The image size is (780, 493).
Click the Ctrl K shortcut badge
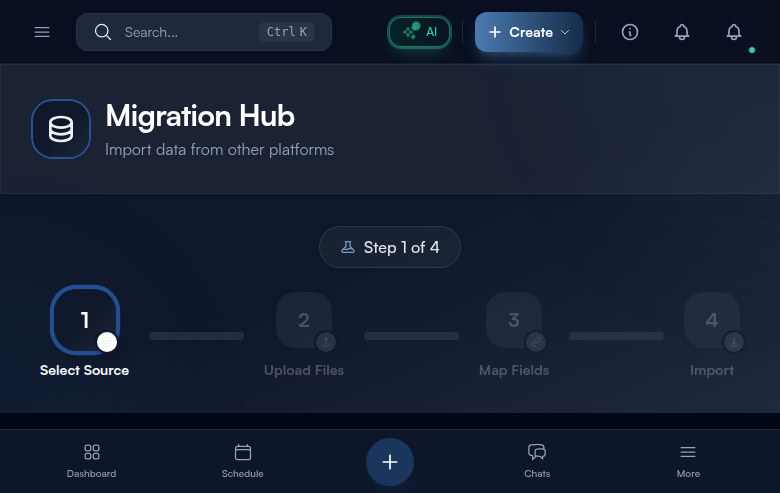[x=286, y=32]
